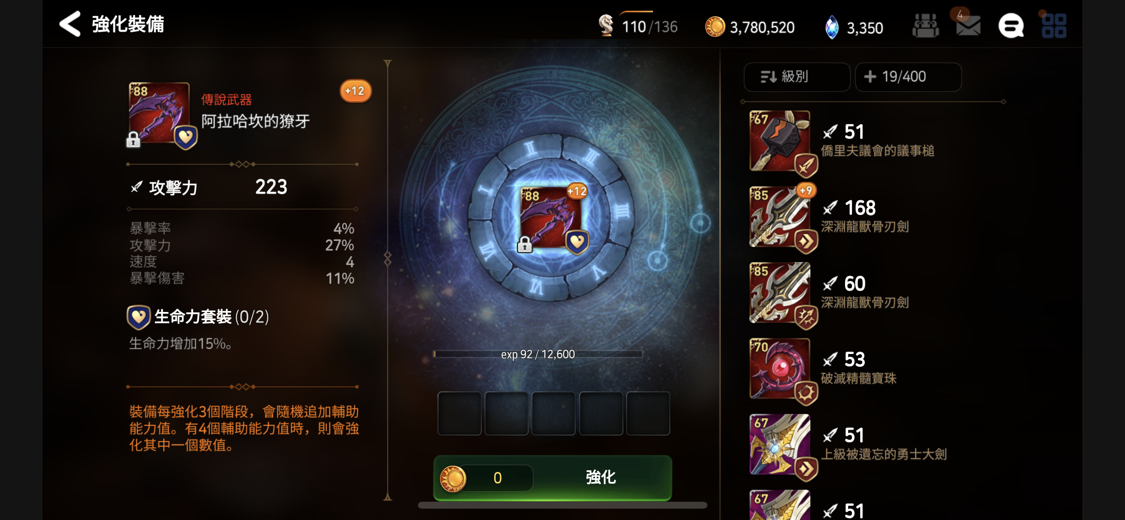Image resolution: width=1125 pixels, height=520 pixels.
Task: Click the green 強化 enhance button
Action: 552,478
